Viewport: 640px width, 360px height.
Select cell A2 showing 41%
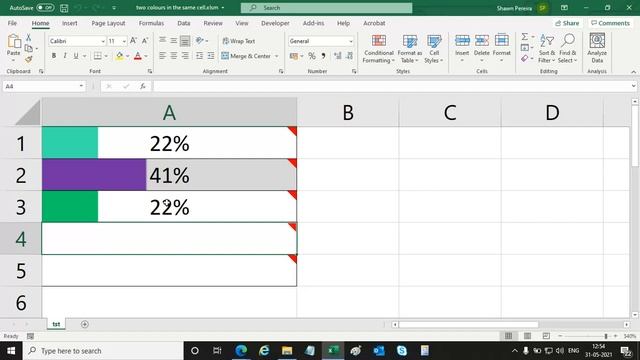point(169,175)
